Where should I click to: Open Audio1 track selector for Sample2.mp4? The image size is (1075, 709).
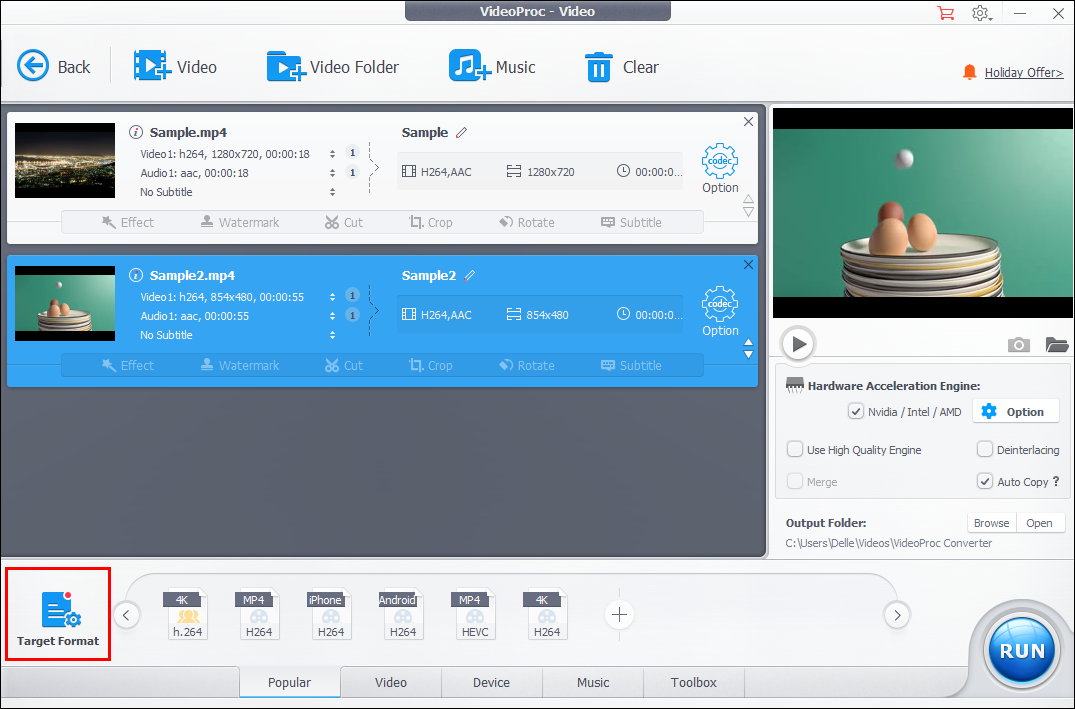pyautogui.click(x=333, y=315)
